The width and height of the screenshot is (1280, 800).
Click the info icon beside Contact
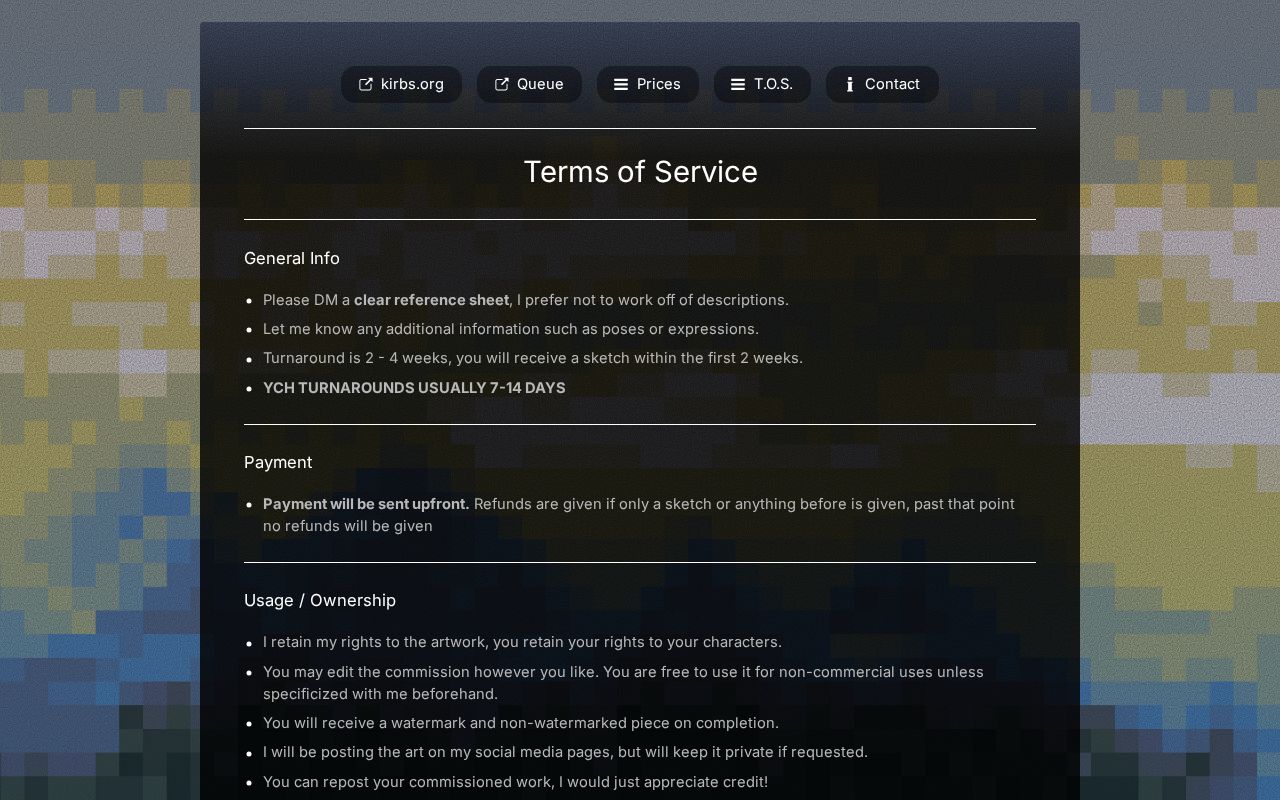click(x=850, y=84)
